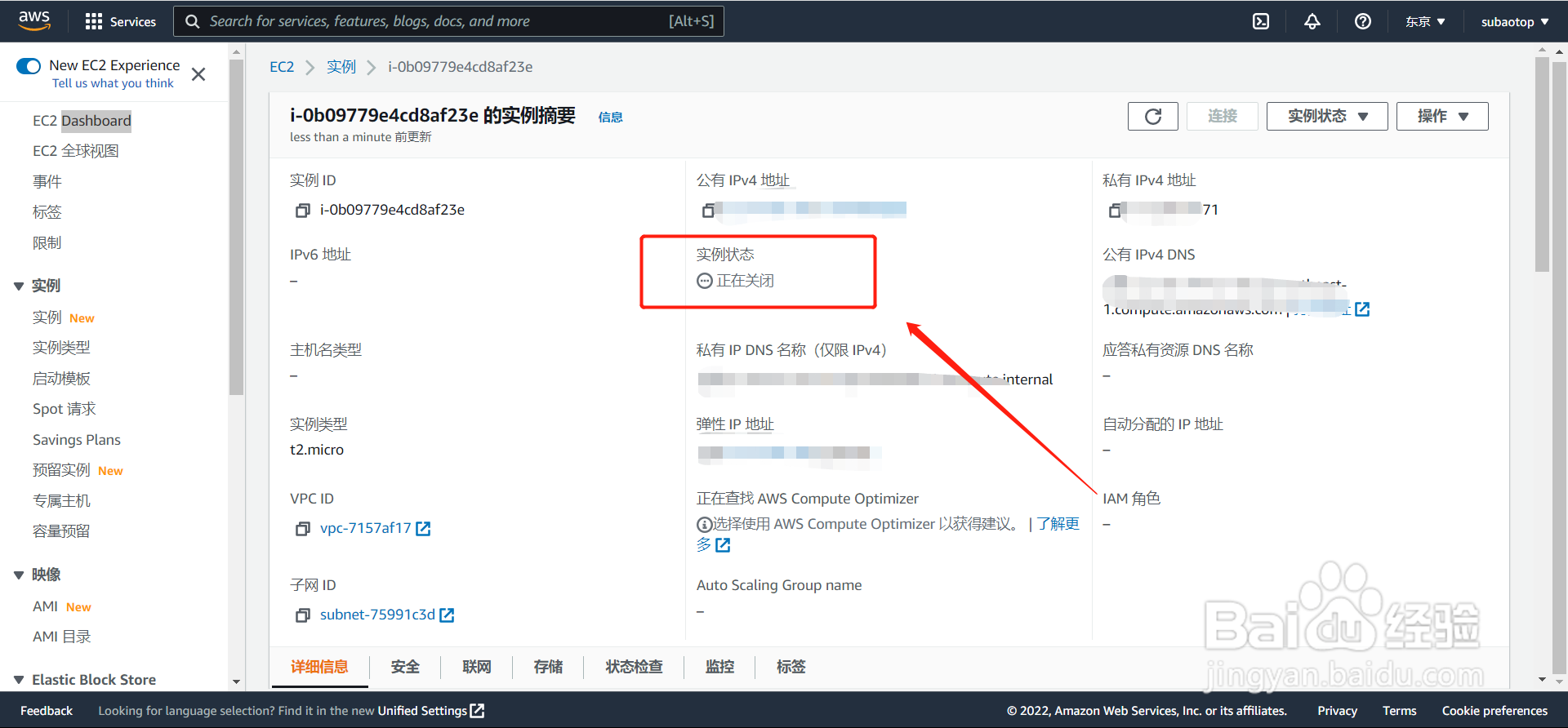Open the public IPv4 DNS external link icon
Image resolution: width=1568 pixels, height=728 pixels.
(1362, 309)
